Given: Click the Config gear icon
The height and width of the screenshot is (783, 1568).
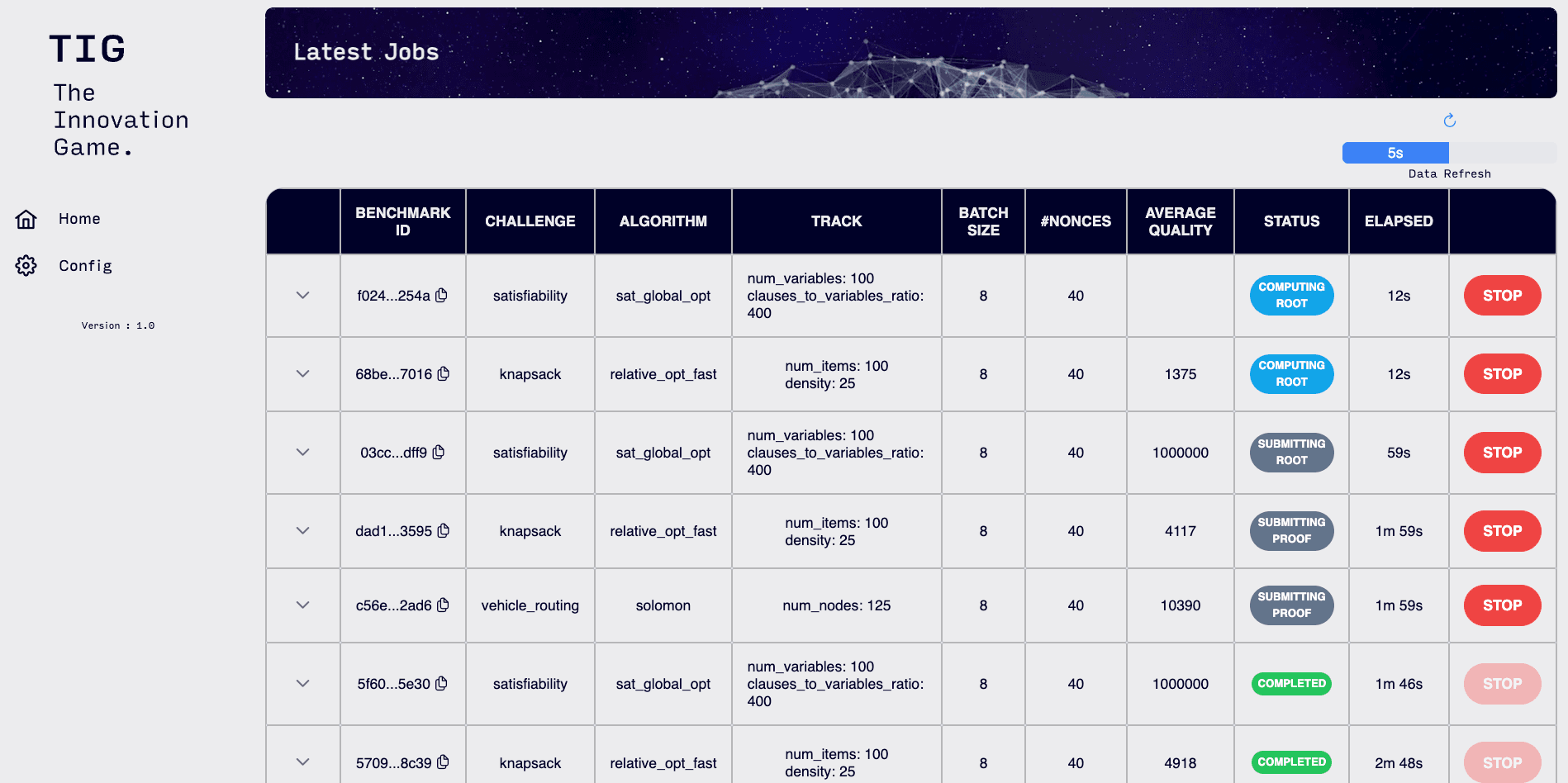Looking at the screenshot, I should (26, 265).
